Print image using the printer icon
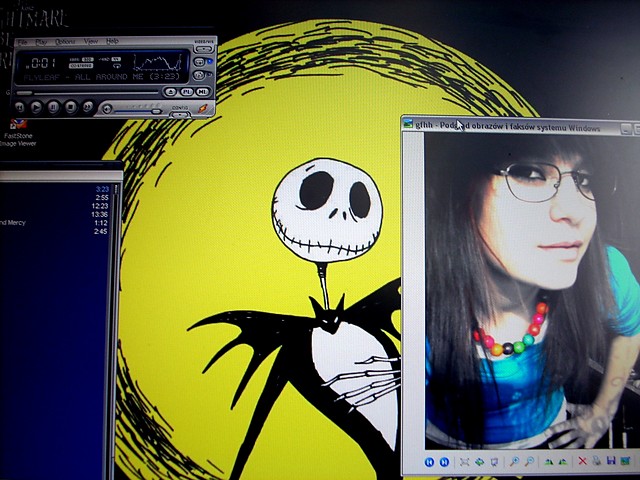Screen dimensions: 640x480 [x=597, y=461]
